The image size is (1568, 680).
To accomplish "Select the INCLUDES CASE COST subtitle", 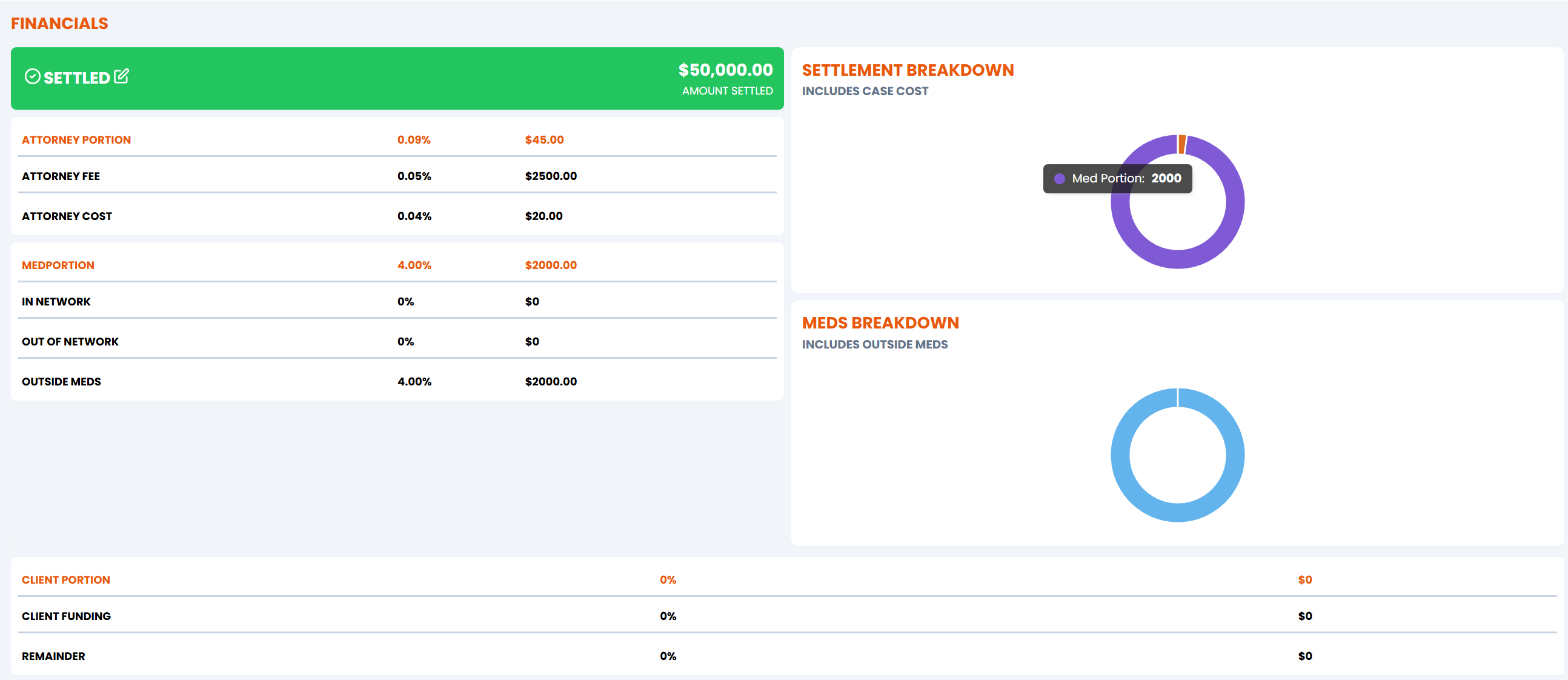I will pyautogui.click(x=865, y=91).
